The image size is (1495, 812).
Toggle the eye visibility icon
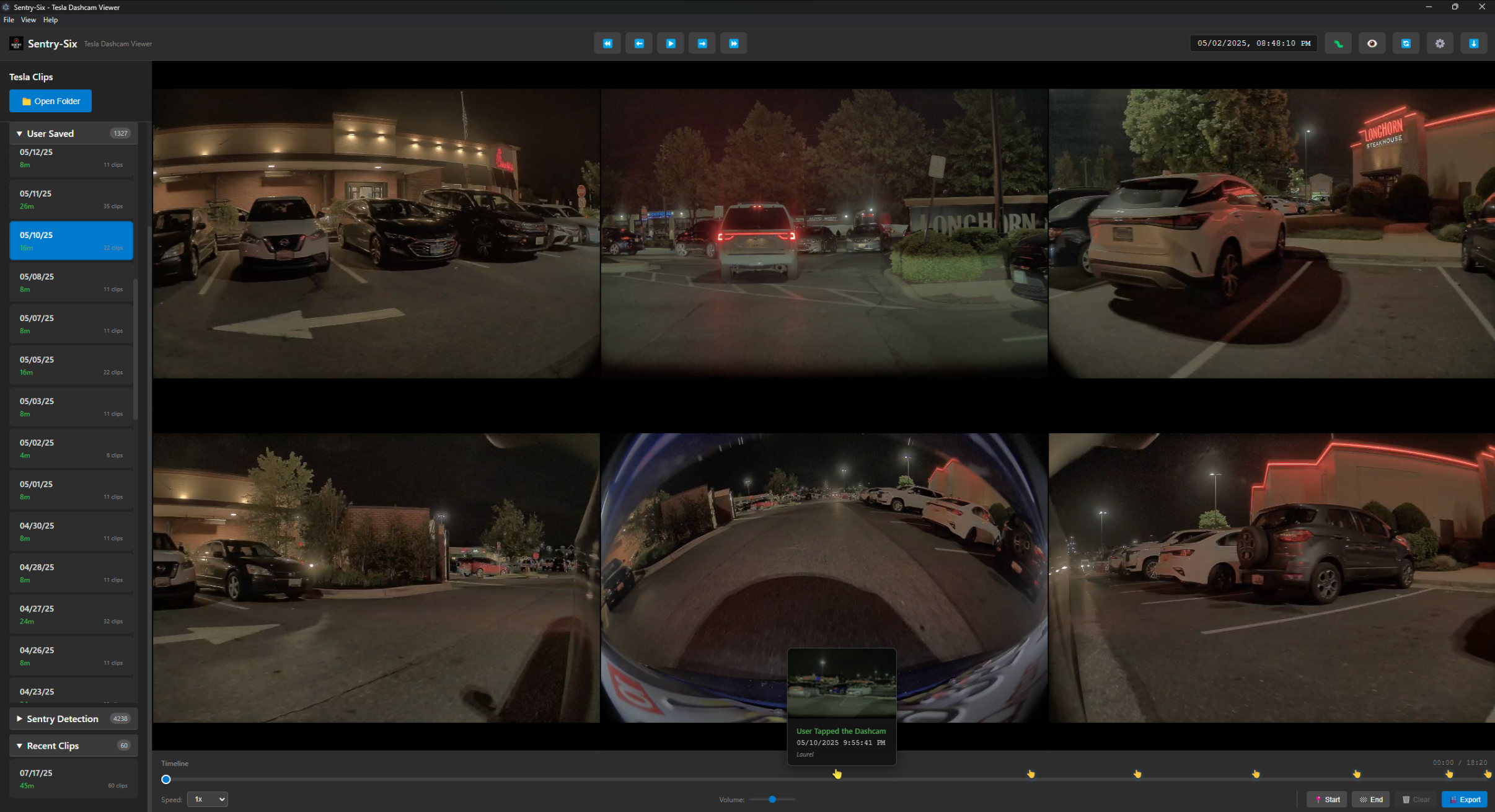1372,43
